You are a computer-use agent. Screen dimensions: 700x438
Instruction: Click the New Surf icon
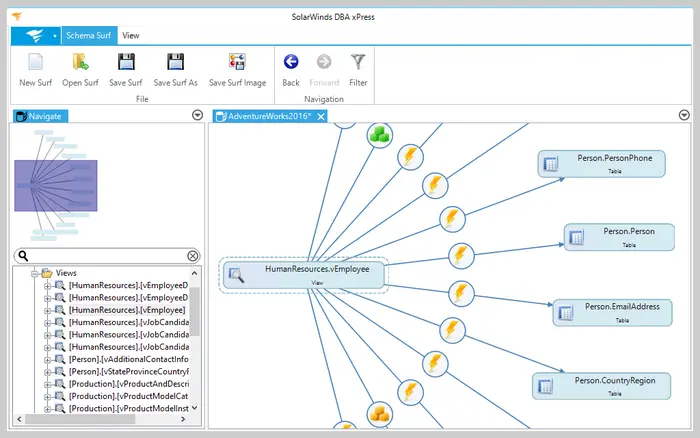pyautogui.click(x=34, y=63)
